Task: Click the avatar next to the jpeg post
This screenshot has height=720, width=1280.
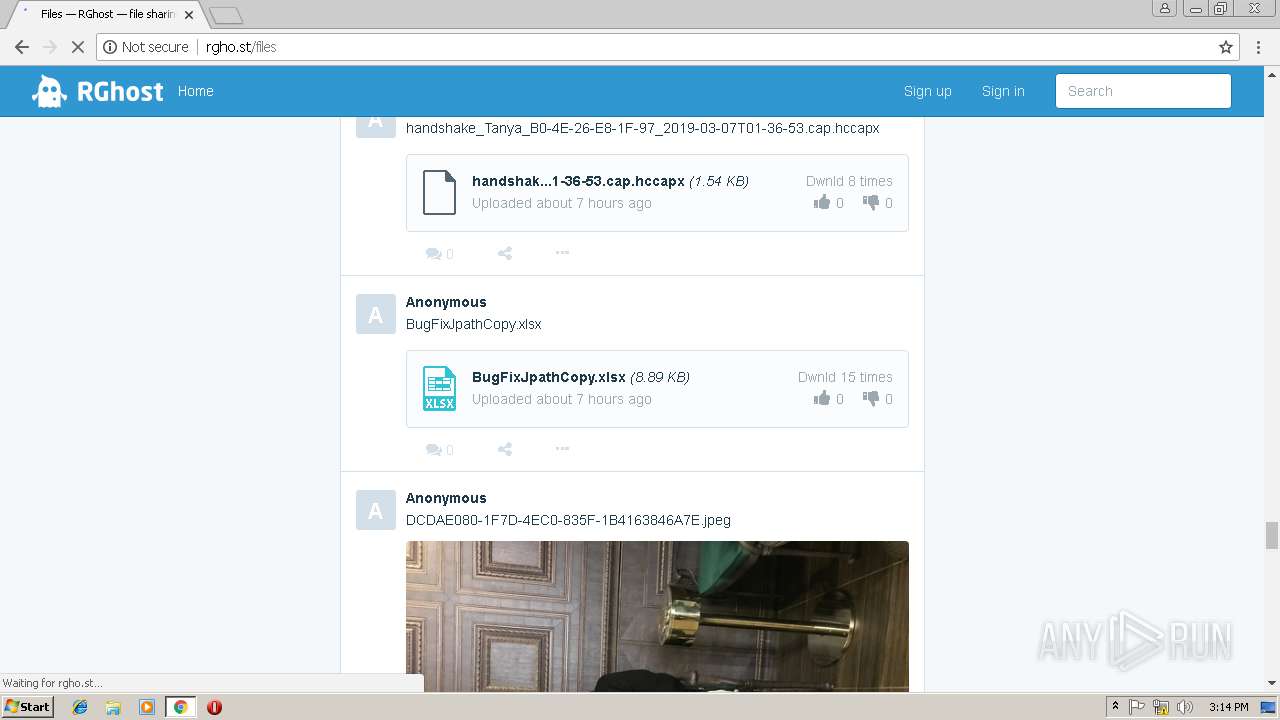Action: click(x=376, y=511)
